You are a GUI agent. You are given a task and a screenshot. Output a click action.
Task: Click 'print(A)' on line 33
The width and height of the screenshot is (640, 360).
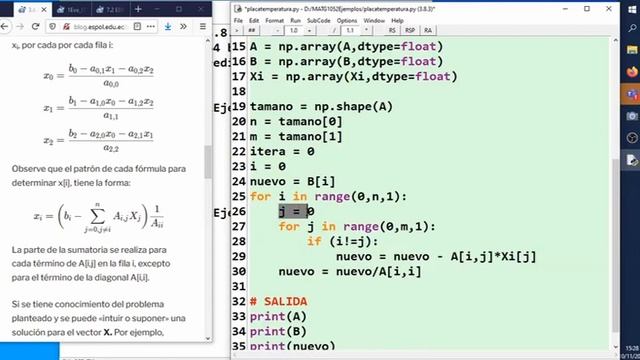[x=278, y=317]
